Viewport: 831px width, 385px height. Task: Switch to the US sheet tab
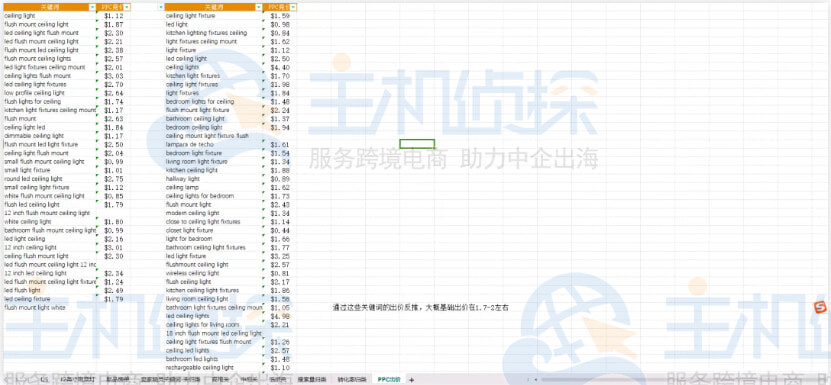[44, 380]
